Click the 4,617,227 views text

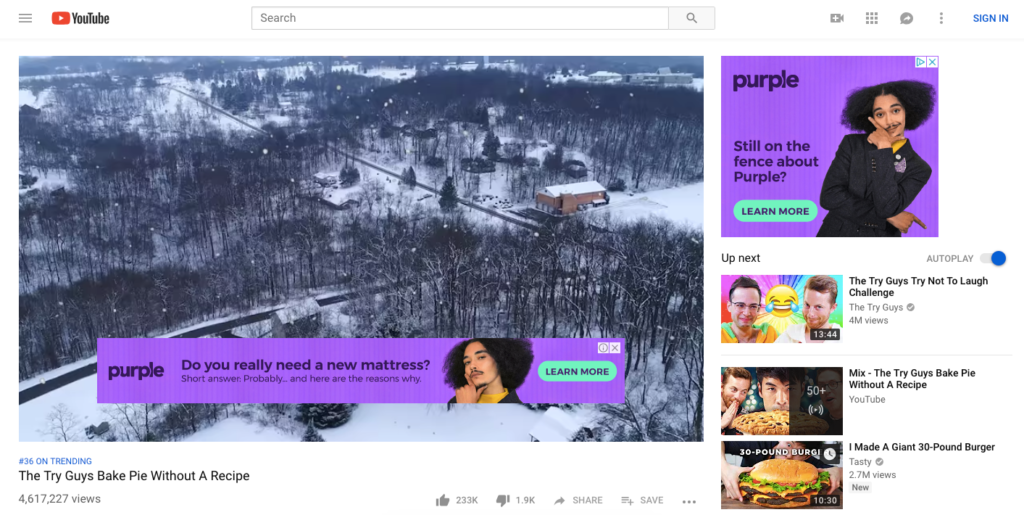pos(59,499)
